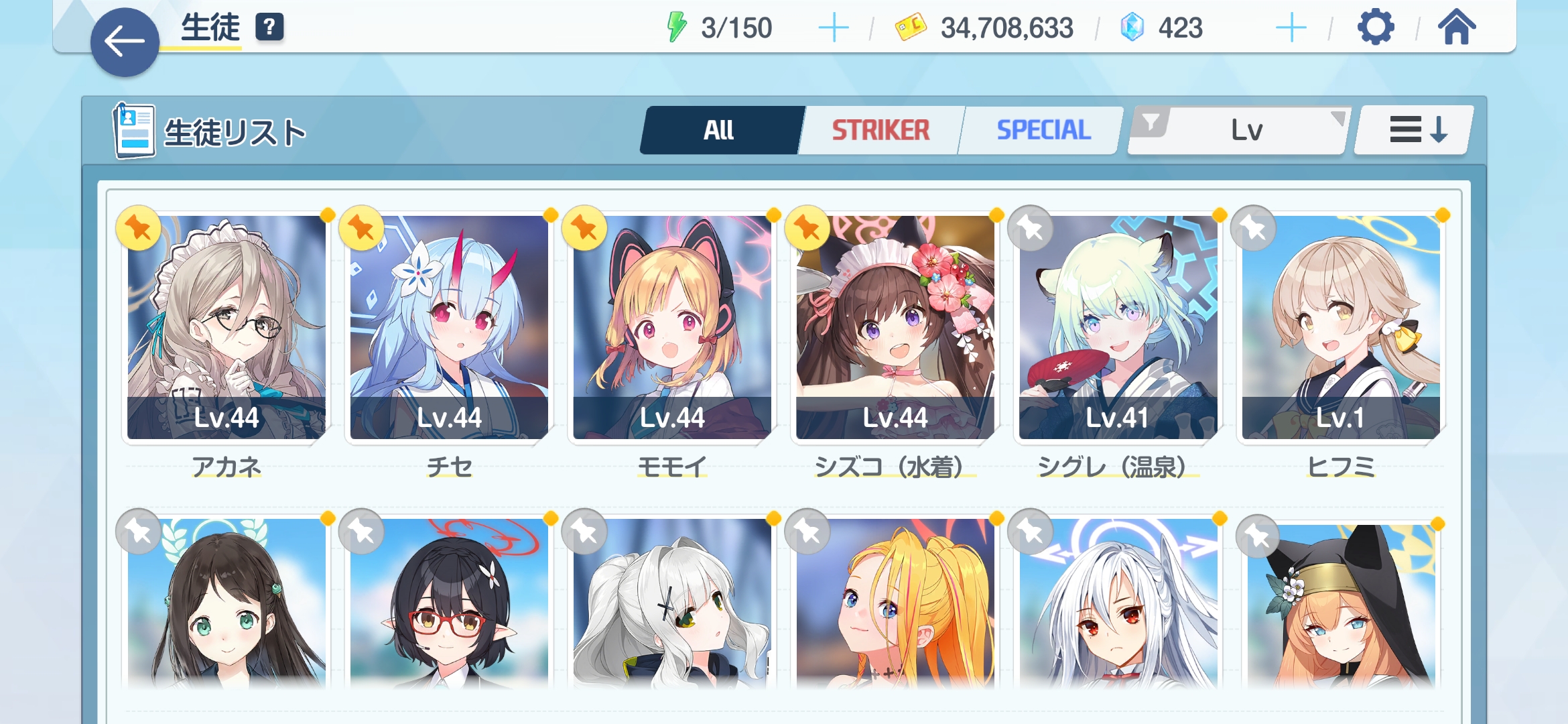Toggle the sort order direction button
The image size is (1568, 724).
coord(1414,130)
